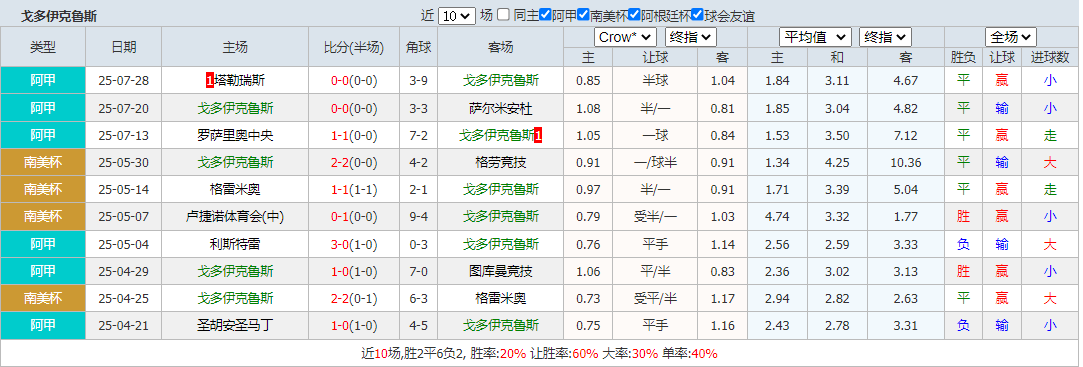Click the red card badge beside 塔勒瑞斯
Screen dimensions: 1083x367
[210, 81]
